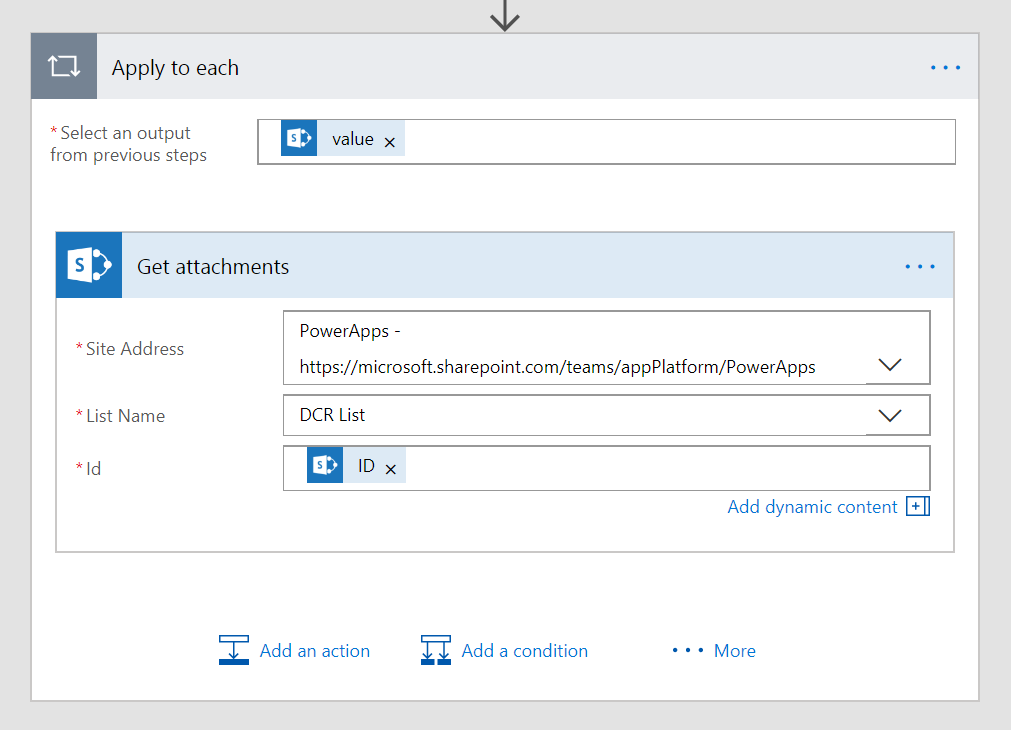Click the Select an output input field
This screenshot has height=730, width=1011.
(x=680, y=141)
